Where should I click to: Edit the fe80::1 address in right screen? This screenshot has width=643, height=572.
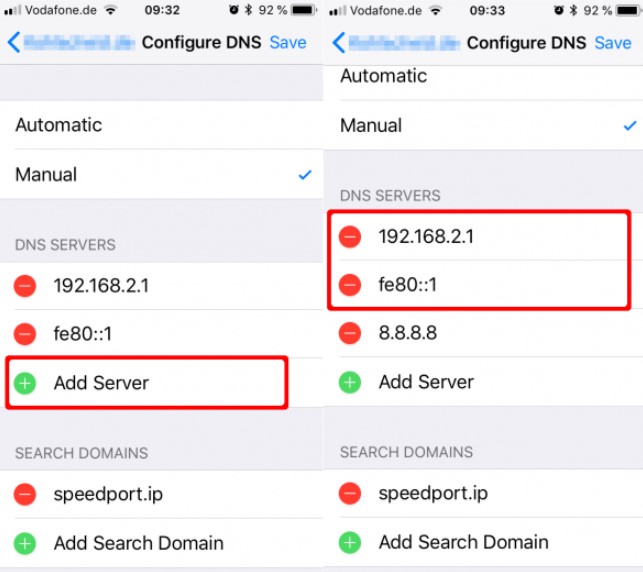pyautogui.click(x=408, y=284)
